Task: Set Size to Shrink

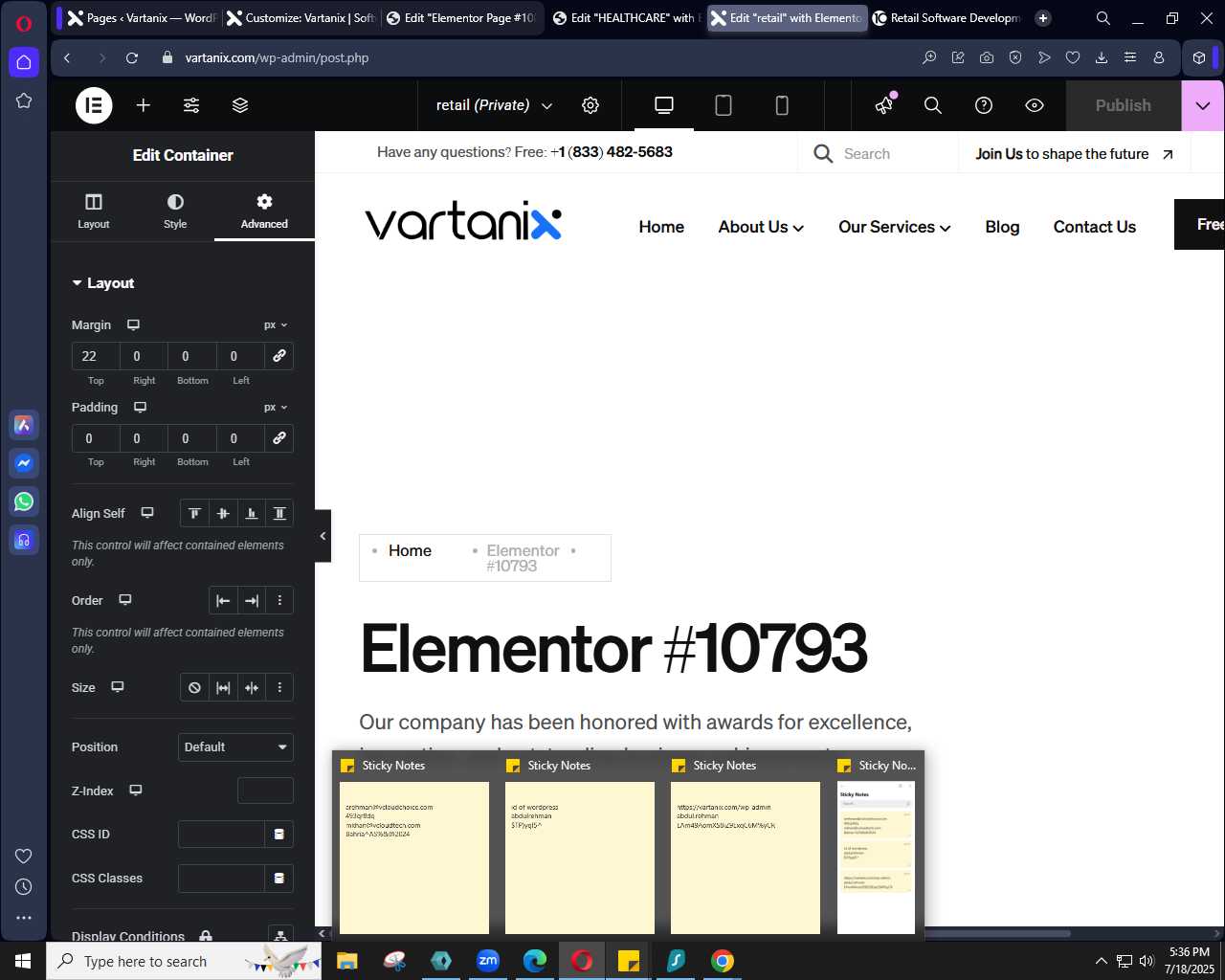Action: [x=252, y=688]
